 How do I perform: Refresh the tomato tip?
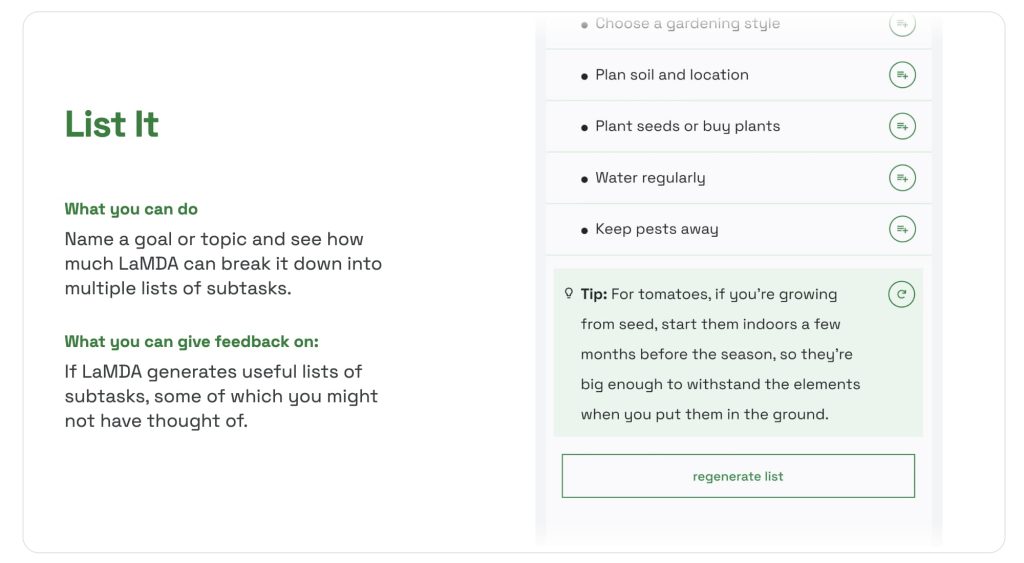(x=901, y=294)
